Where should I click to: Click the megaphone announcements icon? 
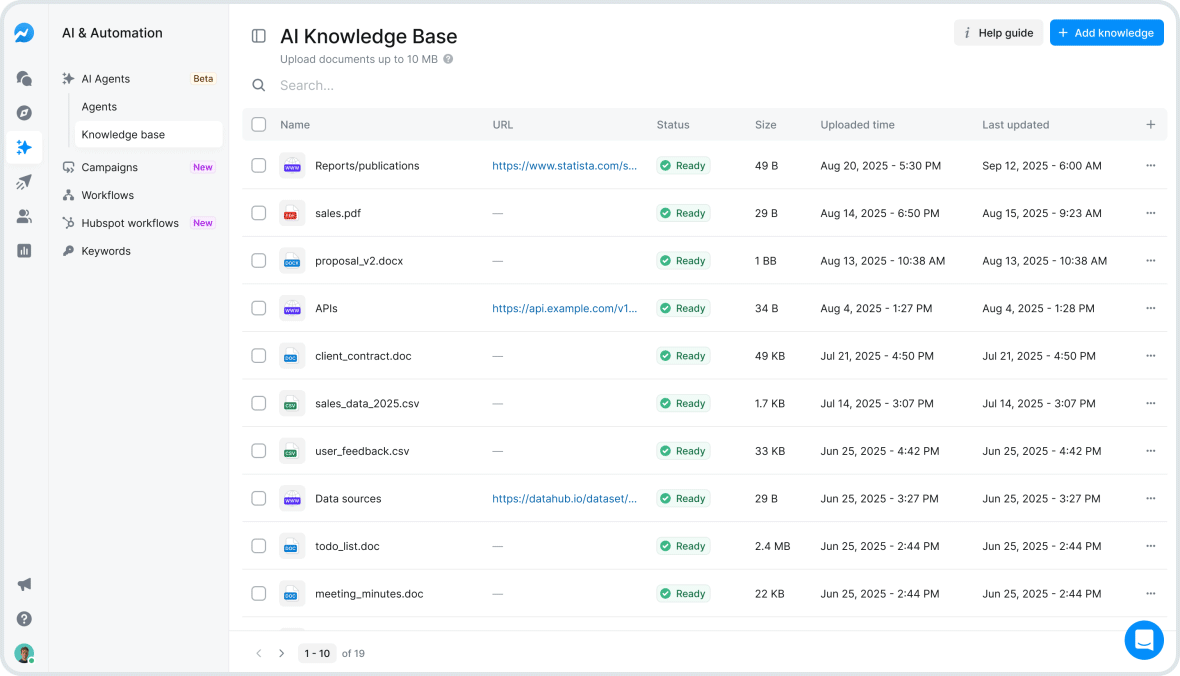23,584
